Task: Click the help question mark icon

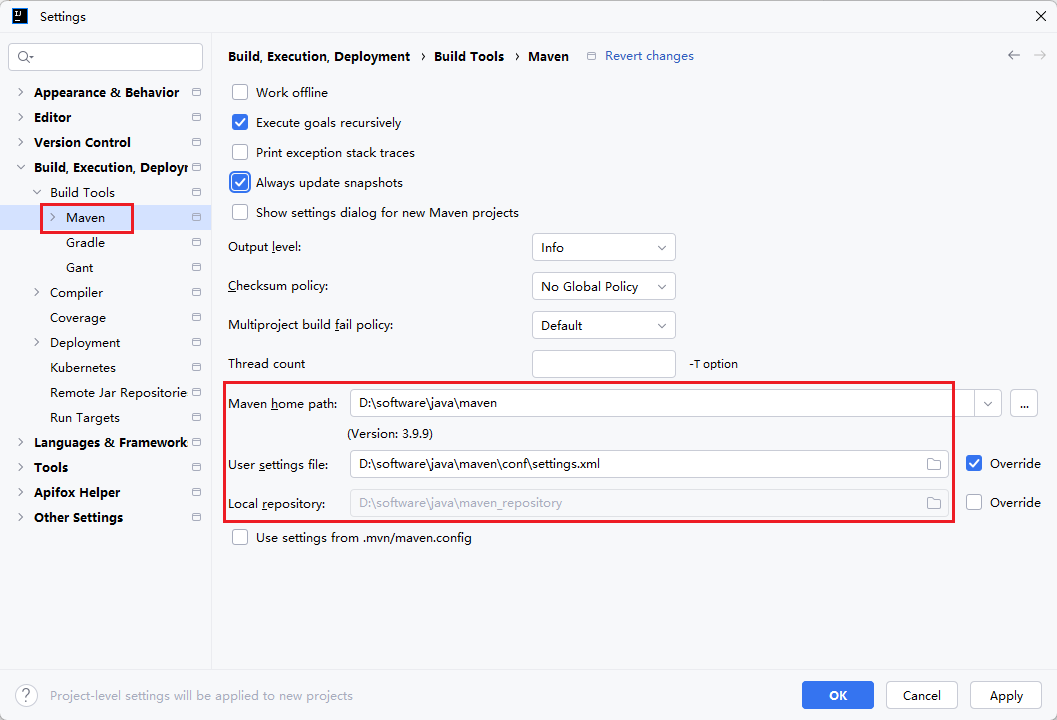Action: tap(28, 695)
